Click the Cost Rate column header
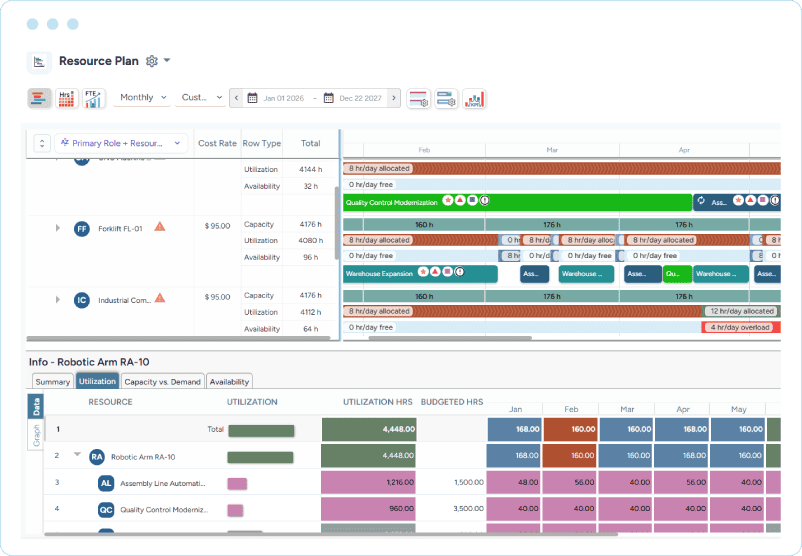 click(x=217, y=143)
